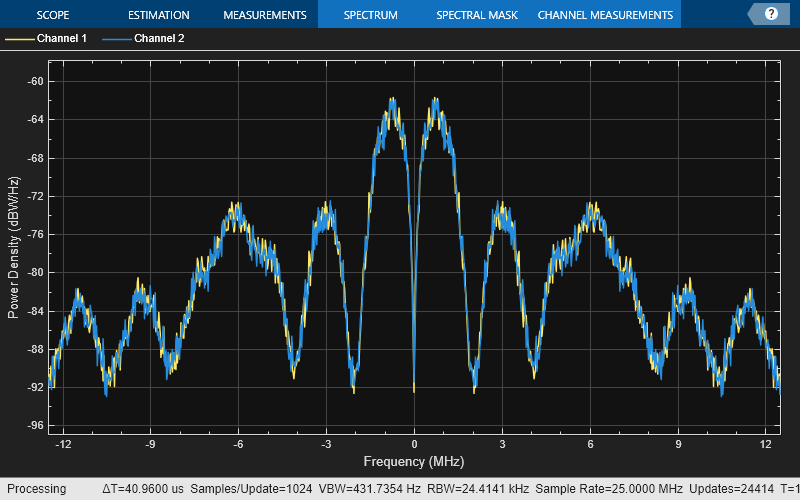
Task: Open the Spectral Mask tab
Action: pyautogui.click(x=476, y=15)
